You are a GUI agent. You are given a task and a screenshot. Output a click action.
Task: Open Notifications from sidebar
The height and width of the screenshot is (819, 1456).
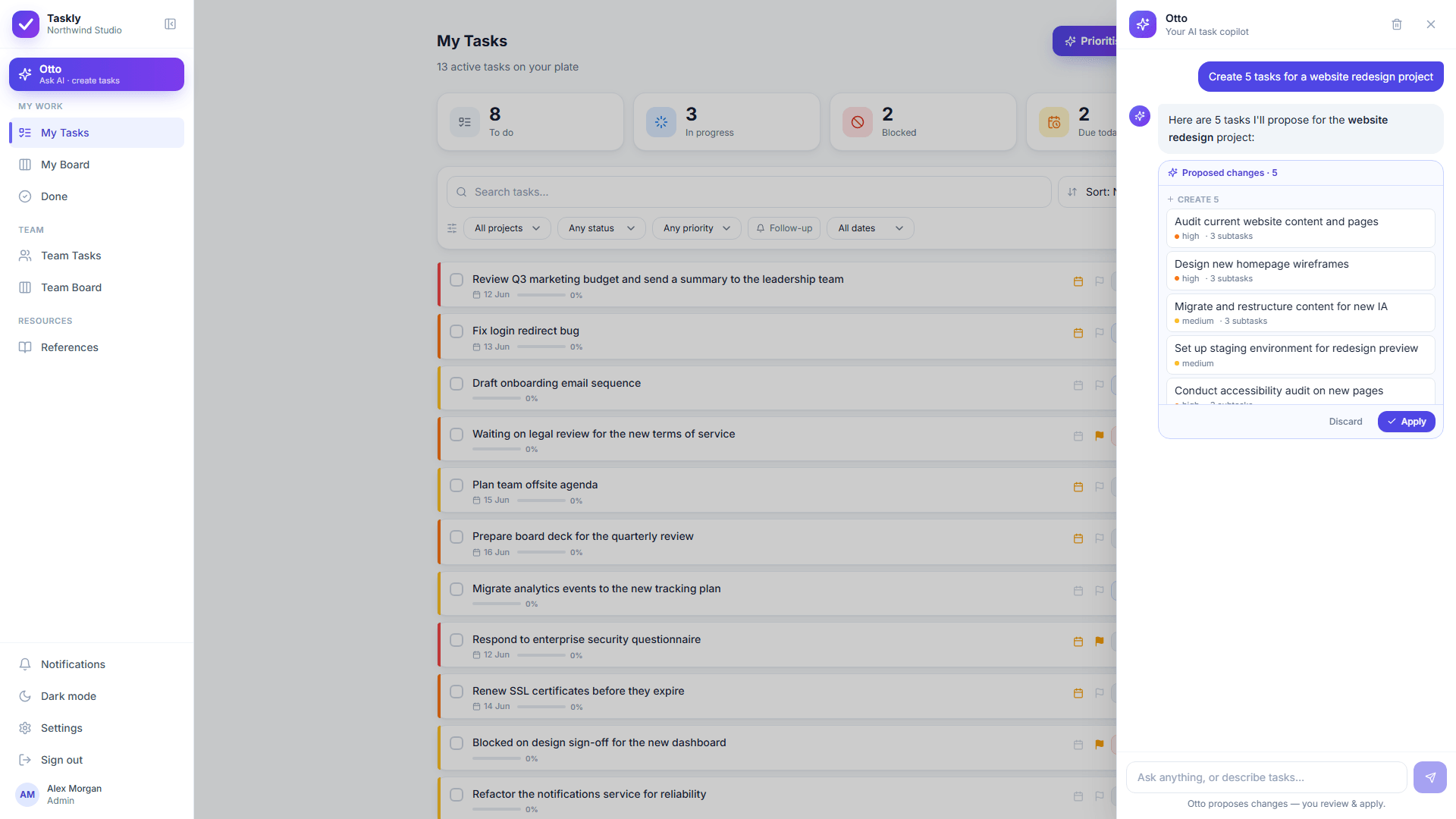coord(96,664)
